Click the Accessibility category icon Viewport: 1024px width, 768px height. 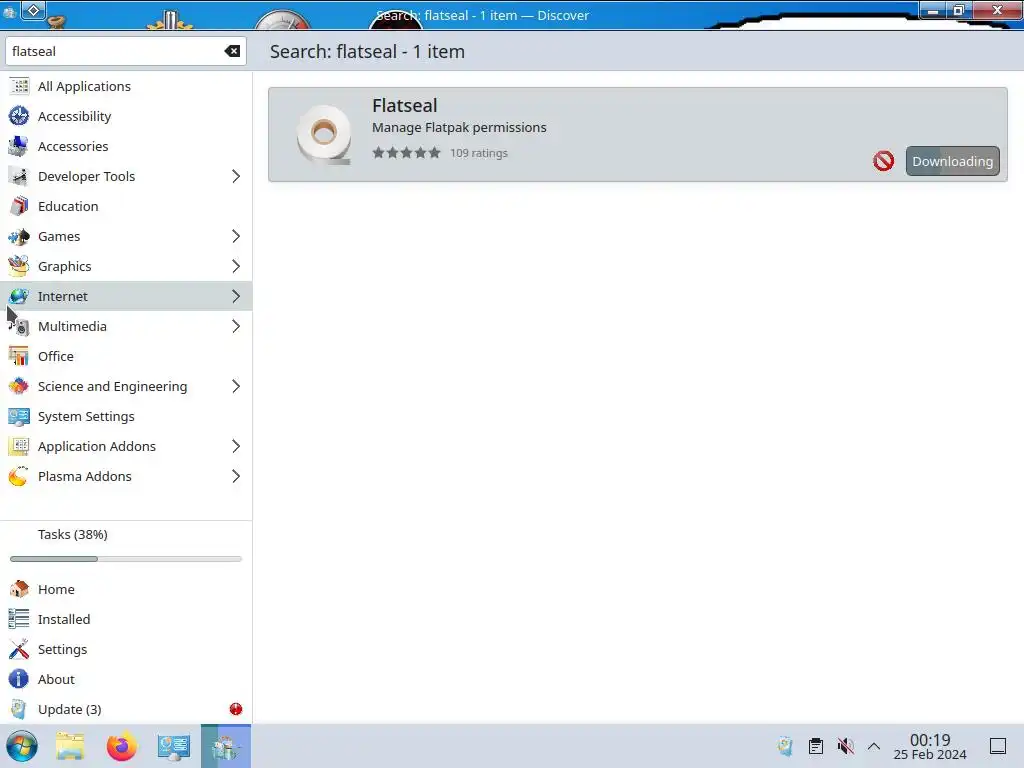[19, 116]
